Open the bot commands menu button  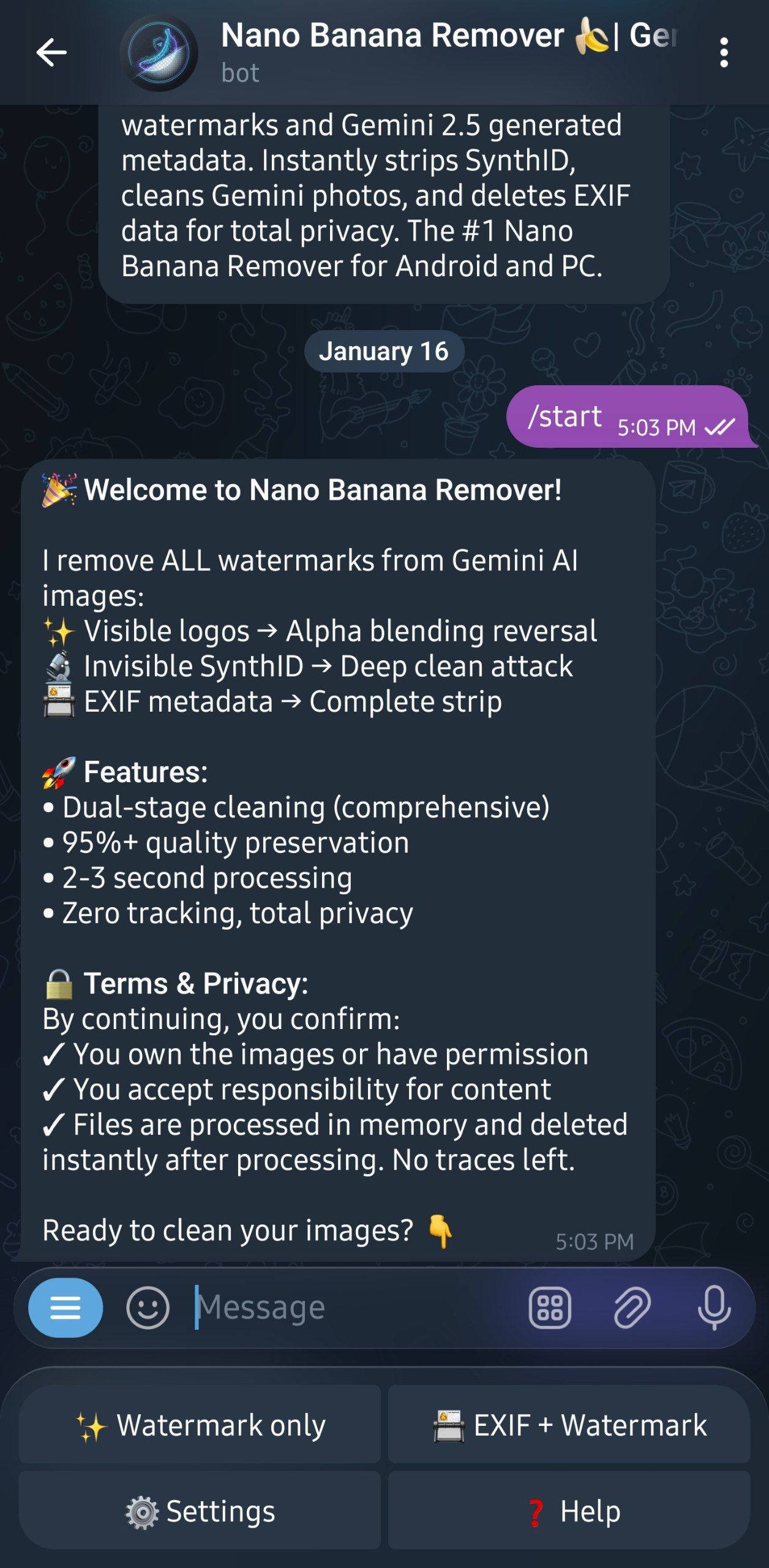[66, 1308]
